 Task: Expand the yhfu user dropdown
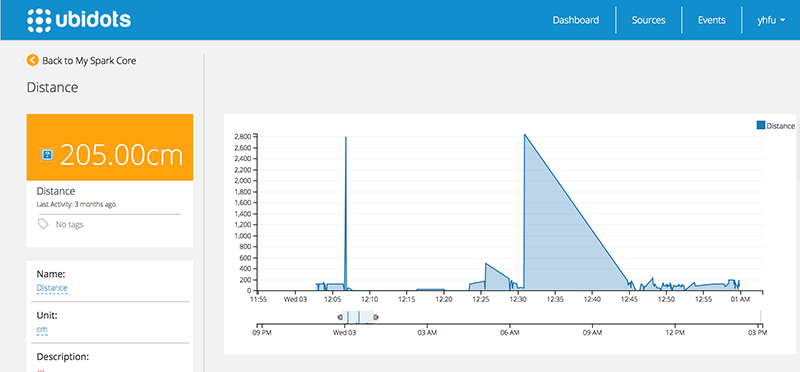point(771,20)
